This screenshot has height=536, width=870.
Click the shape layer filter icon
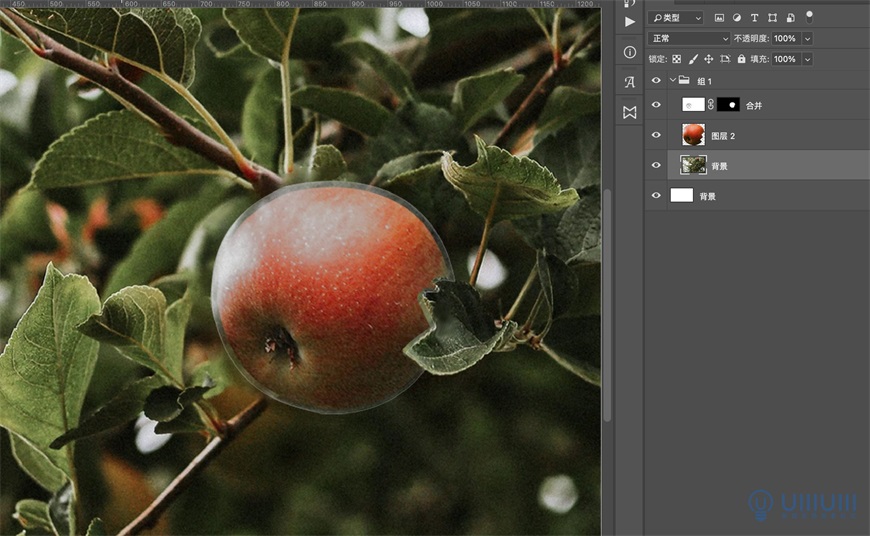click(x=772, y=18)
